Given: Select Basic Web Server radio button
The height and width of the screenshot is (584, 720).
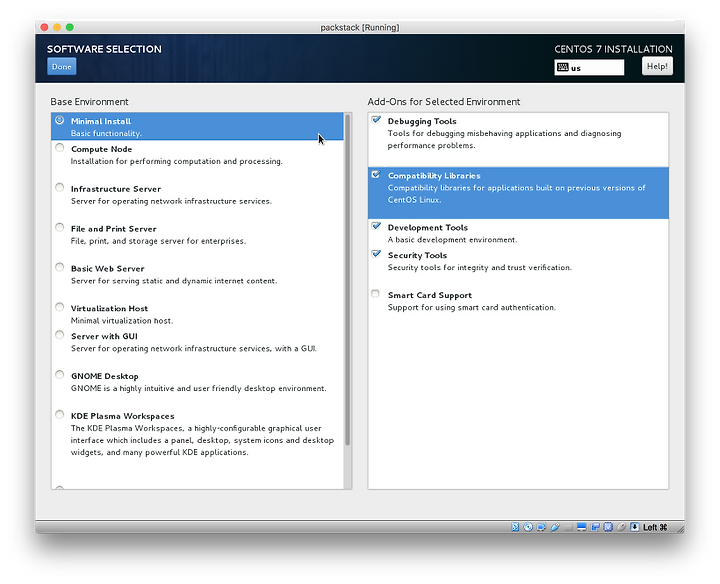Looking at the screenshot, I should (x=59, y=267).
